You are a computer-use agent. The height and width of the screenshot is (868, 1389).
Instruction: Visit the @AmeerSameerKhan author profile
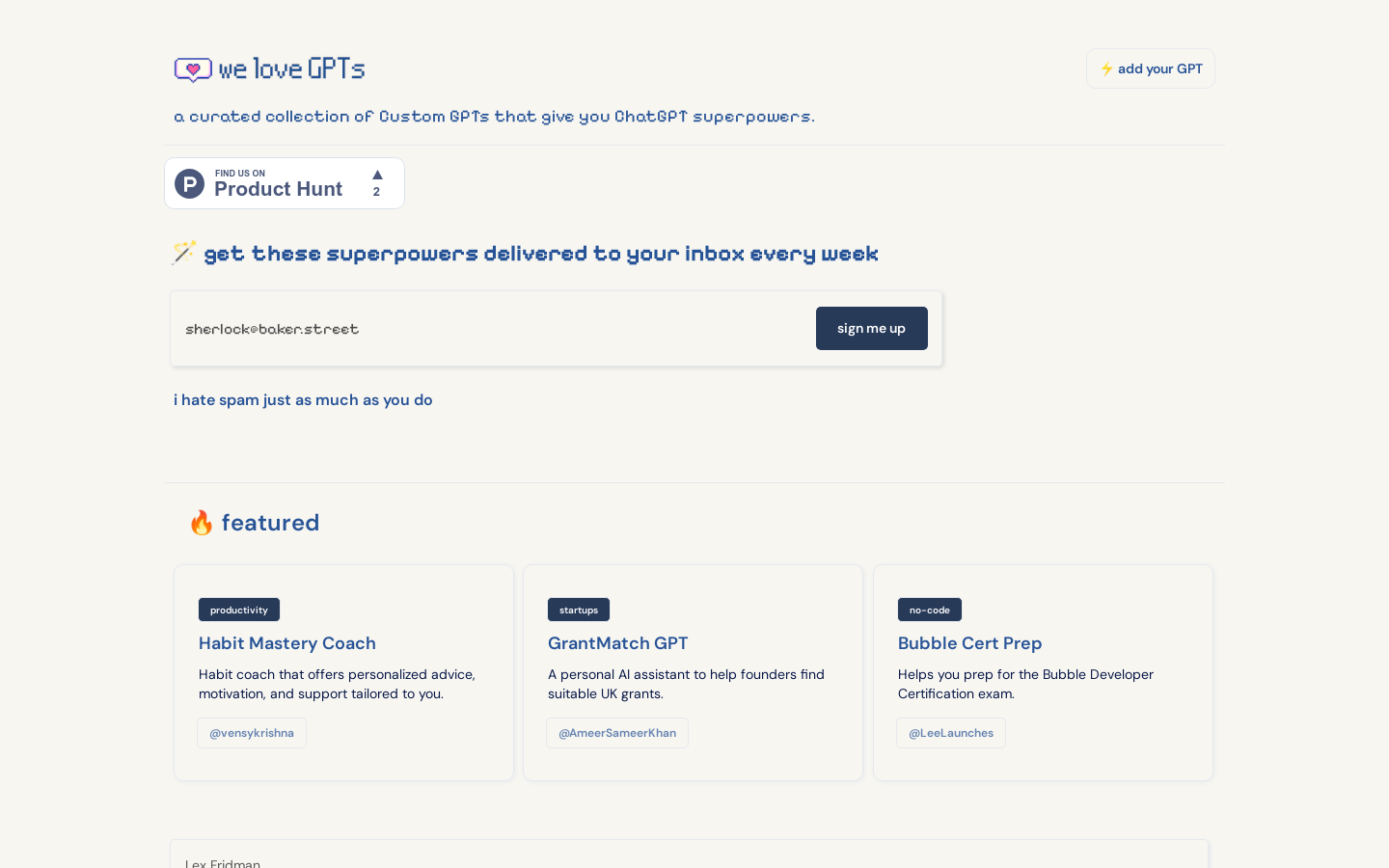click(x=617, y=733)
